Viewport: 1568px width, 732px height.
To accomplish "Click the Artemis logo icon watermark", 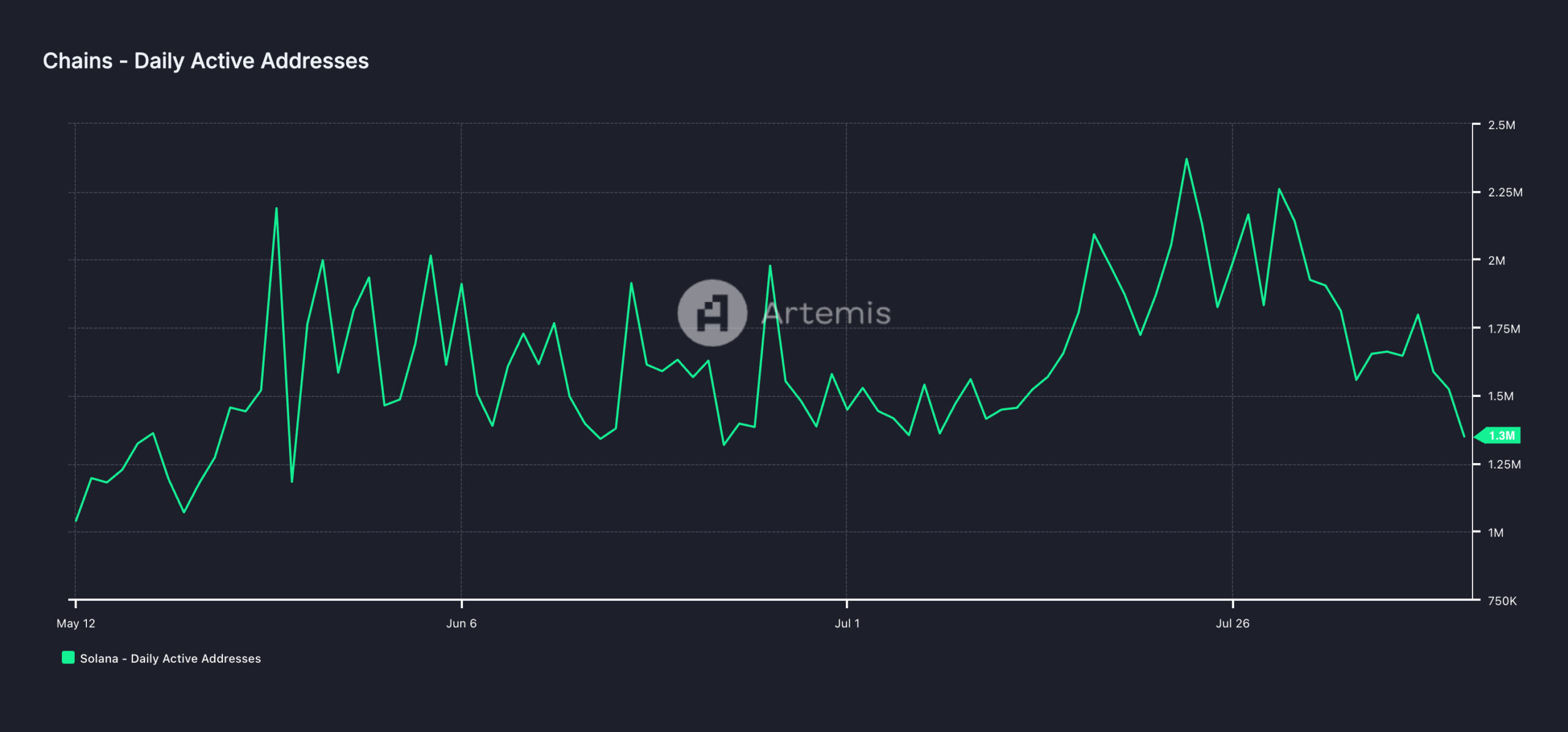I will pos(712,313).
